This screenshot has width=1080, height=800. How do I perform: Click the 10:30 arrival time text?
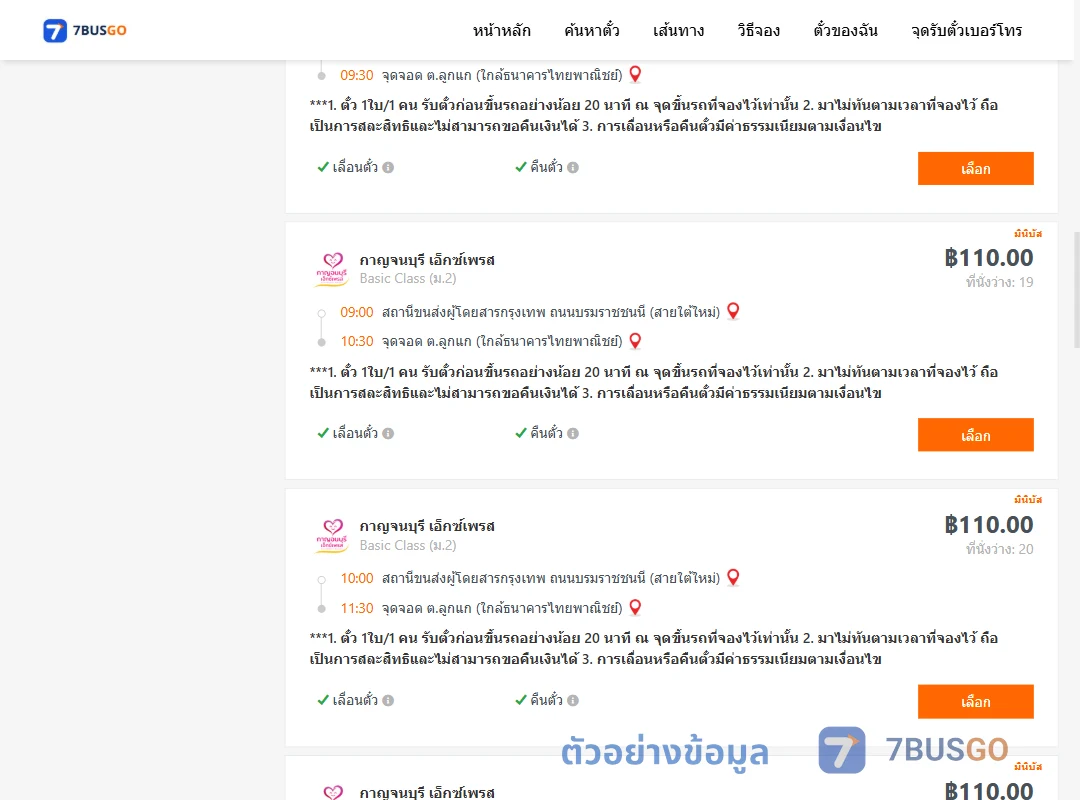coord(357,342)
